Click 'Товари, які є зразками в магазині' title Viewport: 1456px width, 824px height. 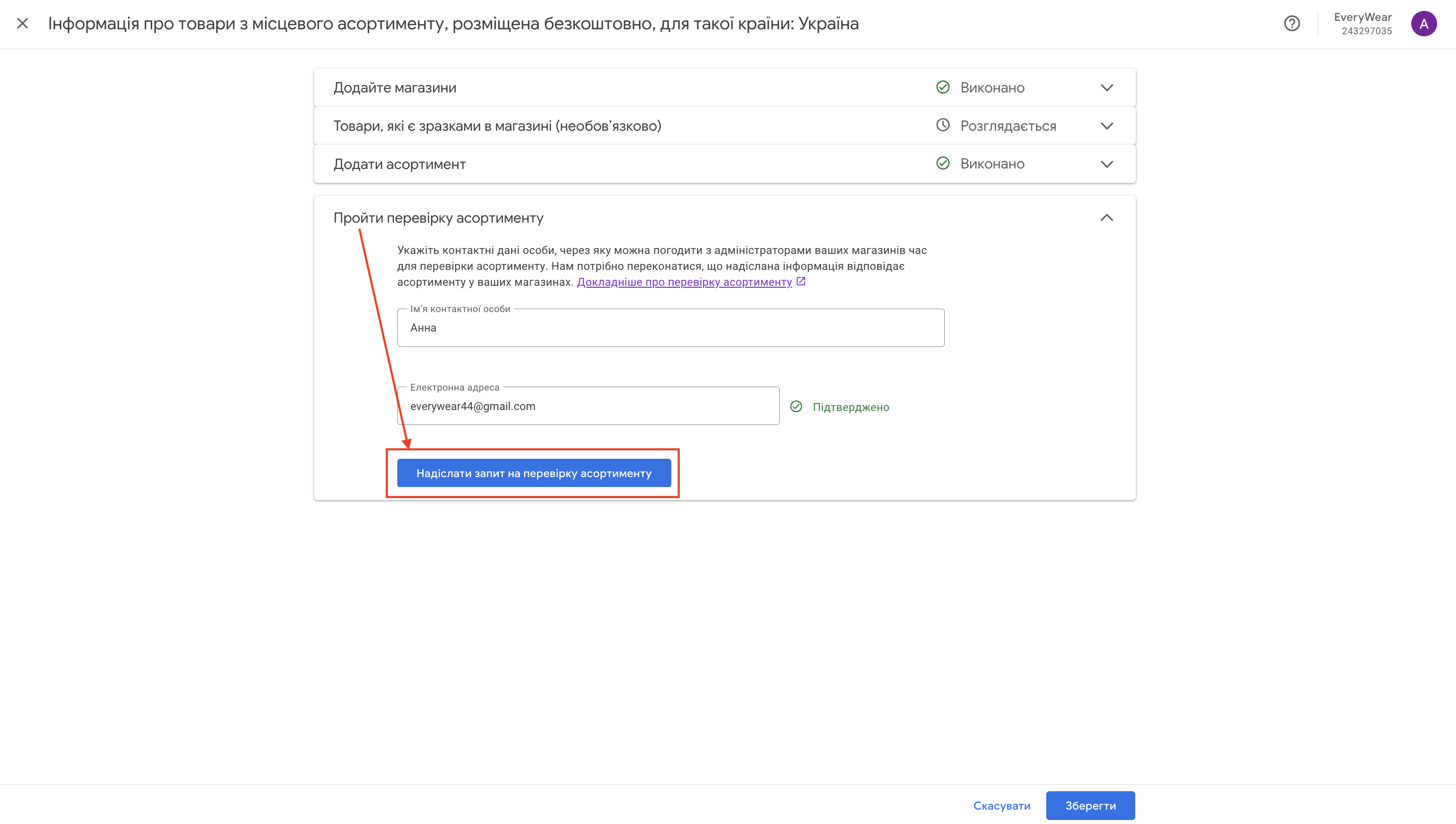tap(497, 126)
